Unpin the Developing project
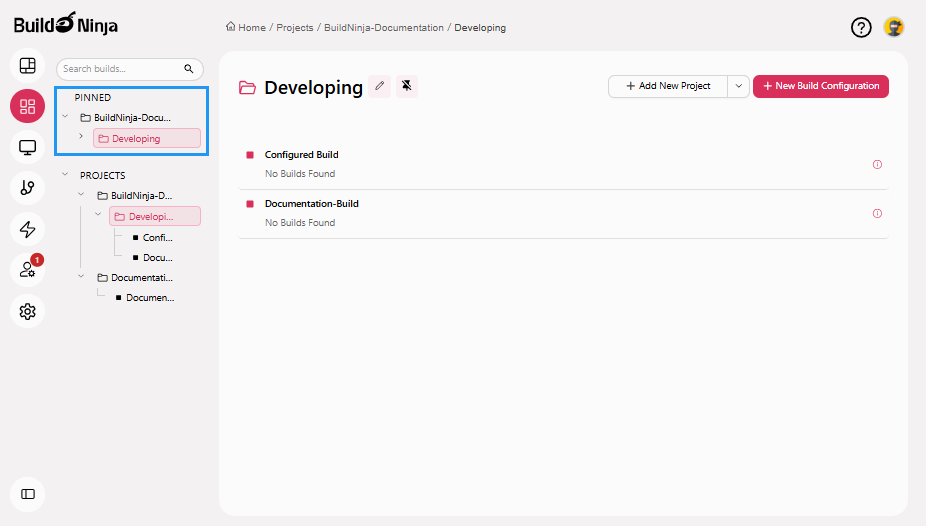 [x=407, y=86]
